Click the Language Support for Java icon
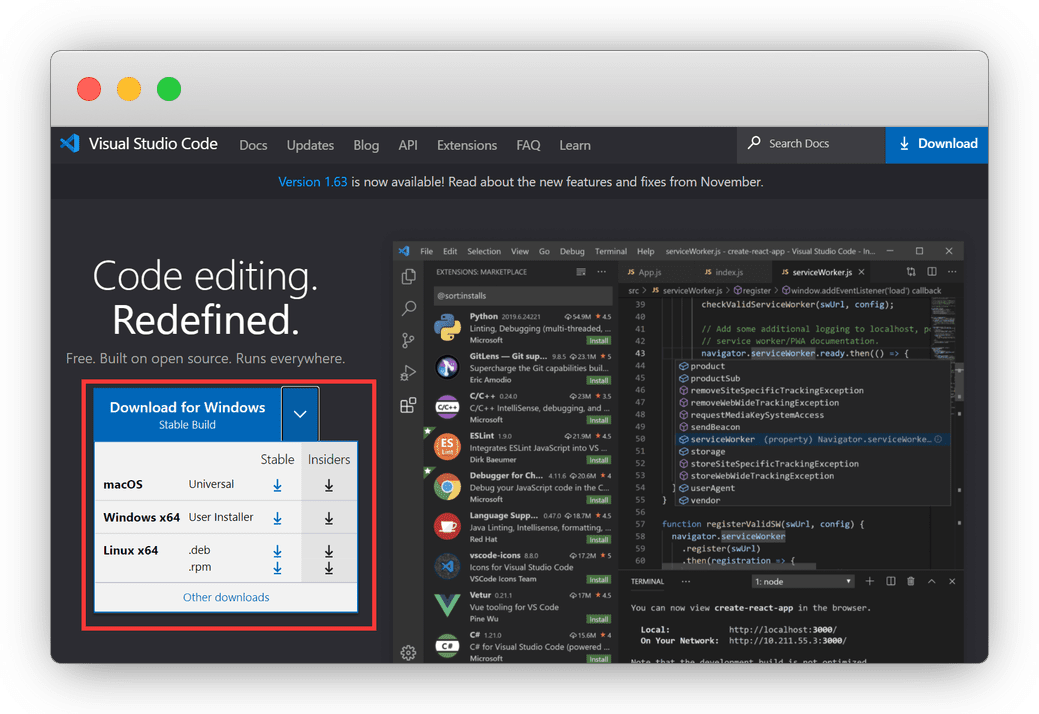This screenshot has width=1039, height=714. point(448,527)
